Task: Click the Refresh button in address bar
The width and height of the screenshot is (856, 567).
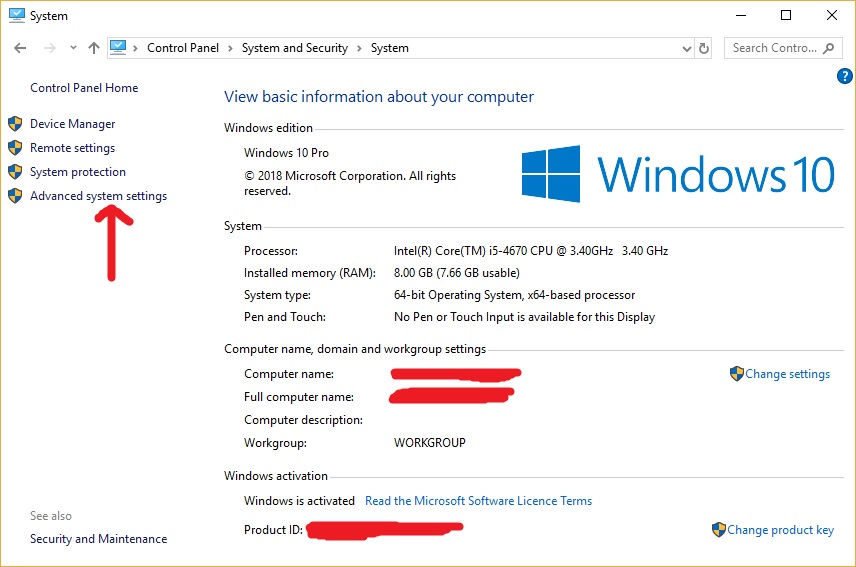Action: [704, 48]
